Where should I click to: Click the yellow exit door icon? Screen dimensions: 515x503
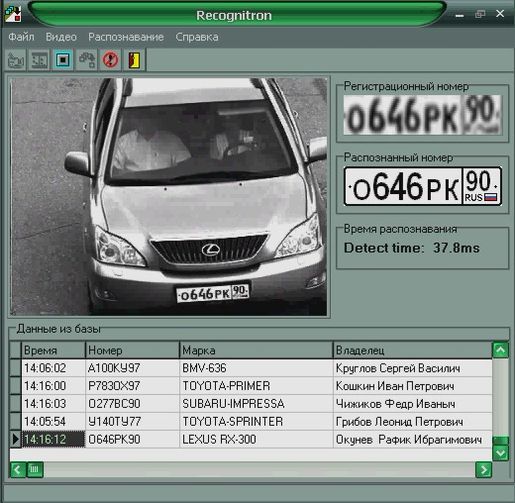coord(134,60)
